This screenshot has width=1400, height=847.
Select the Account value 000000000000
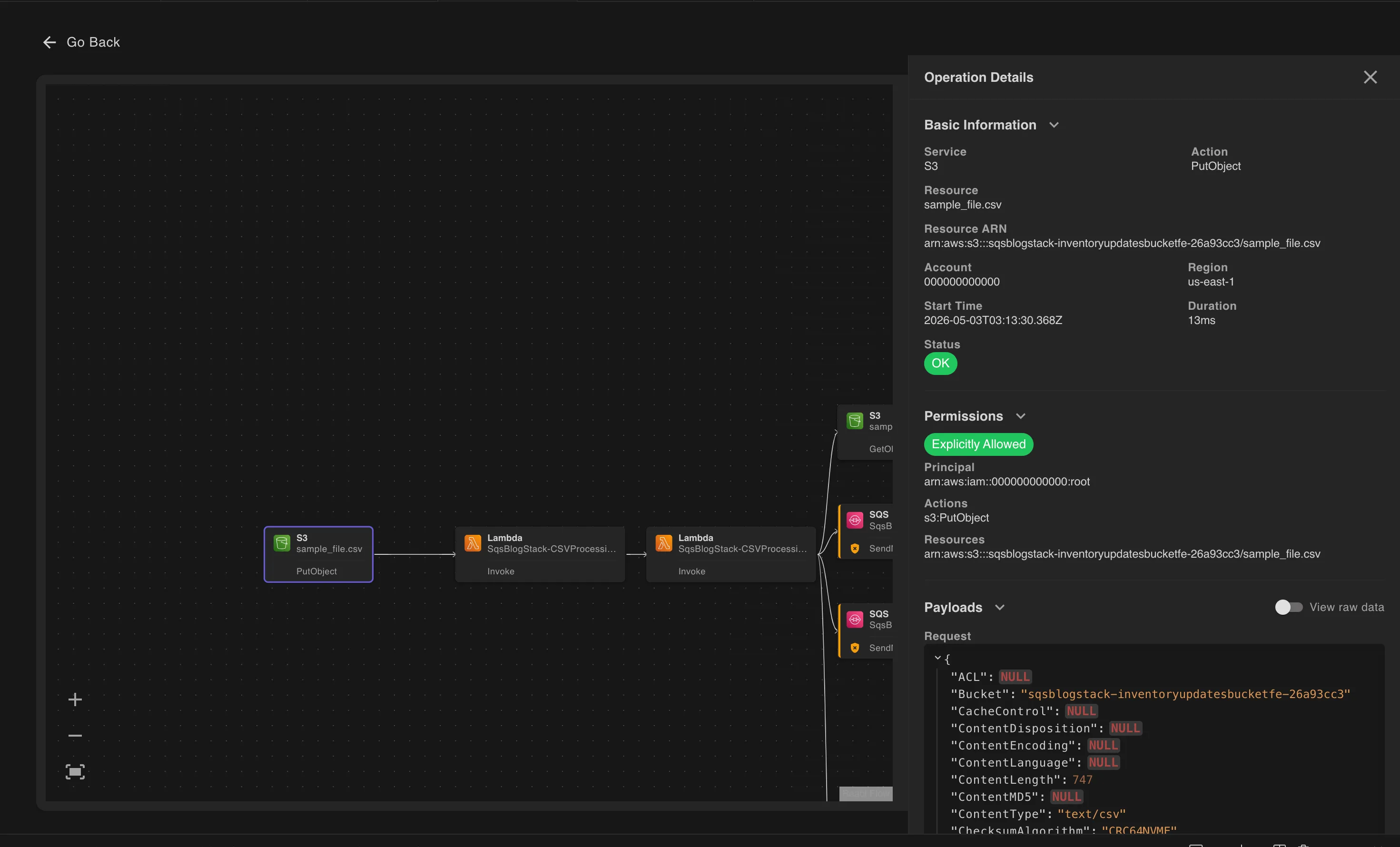961,282
